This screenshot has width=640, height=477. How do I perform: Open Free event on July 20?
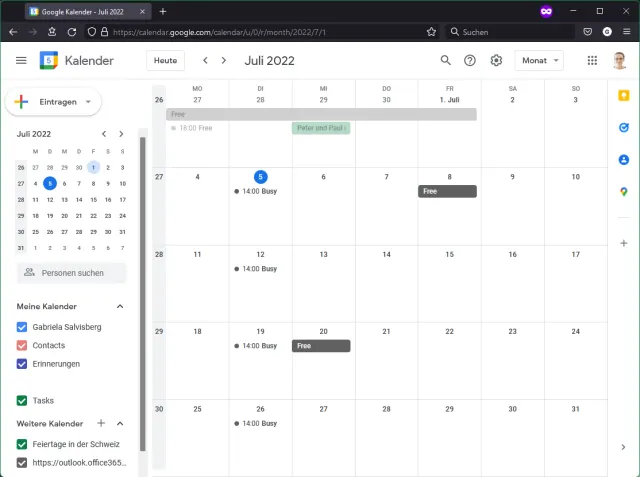click(x=321, y=346)
